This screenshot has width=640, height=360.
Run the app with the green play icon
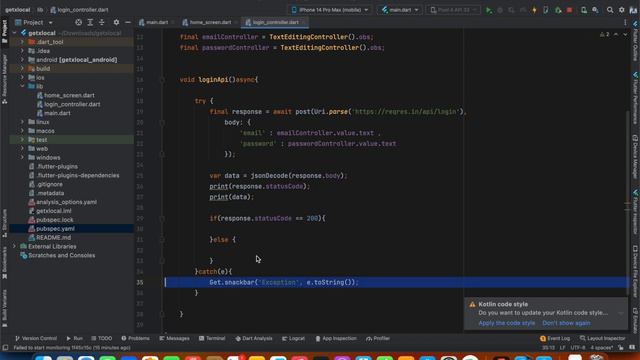click(x=489, y=10)
